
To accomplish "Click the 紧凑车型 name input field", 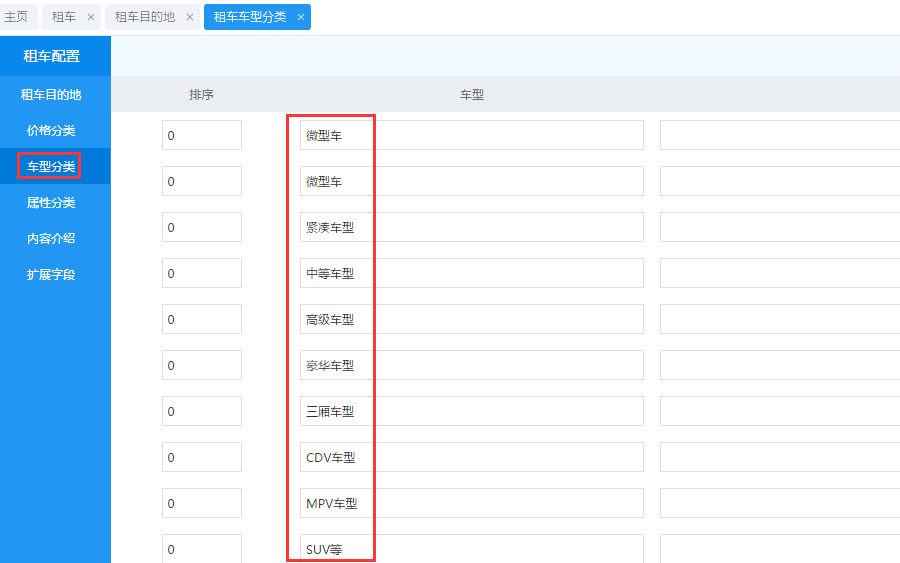I will (471, 228).
